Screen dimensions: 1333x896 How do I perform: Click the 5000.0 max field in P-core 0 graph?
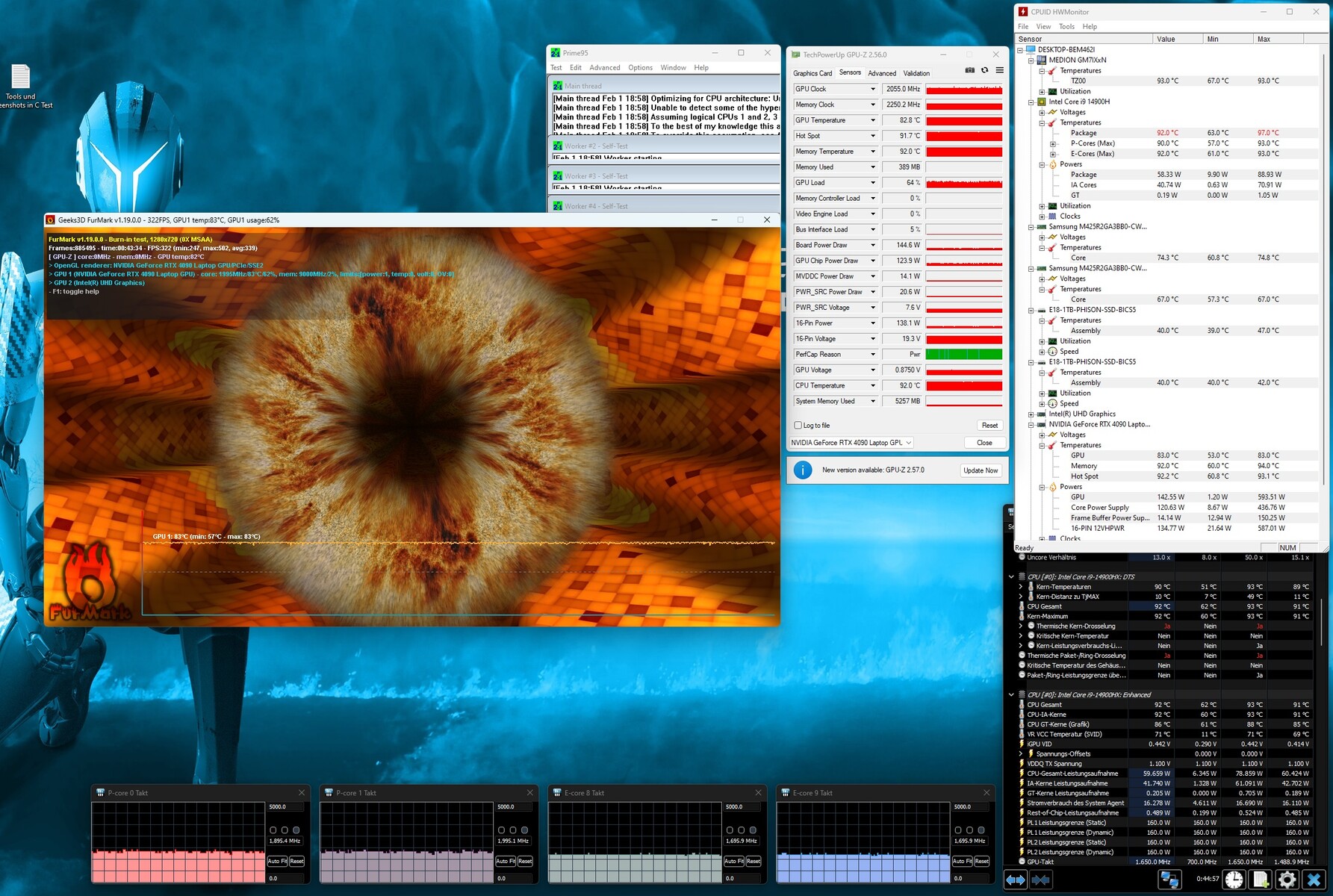[x=287, y=807]
